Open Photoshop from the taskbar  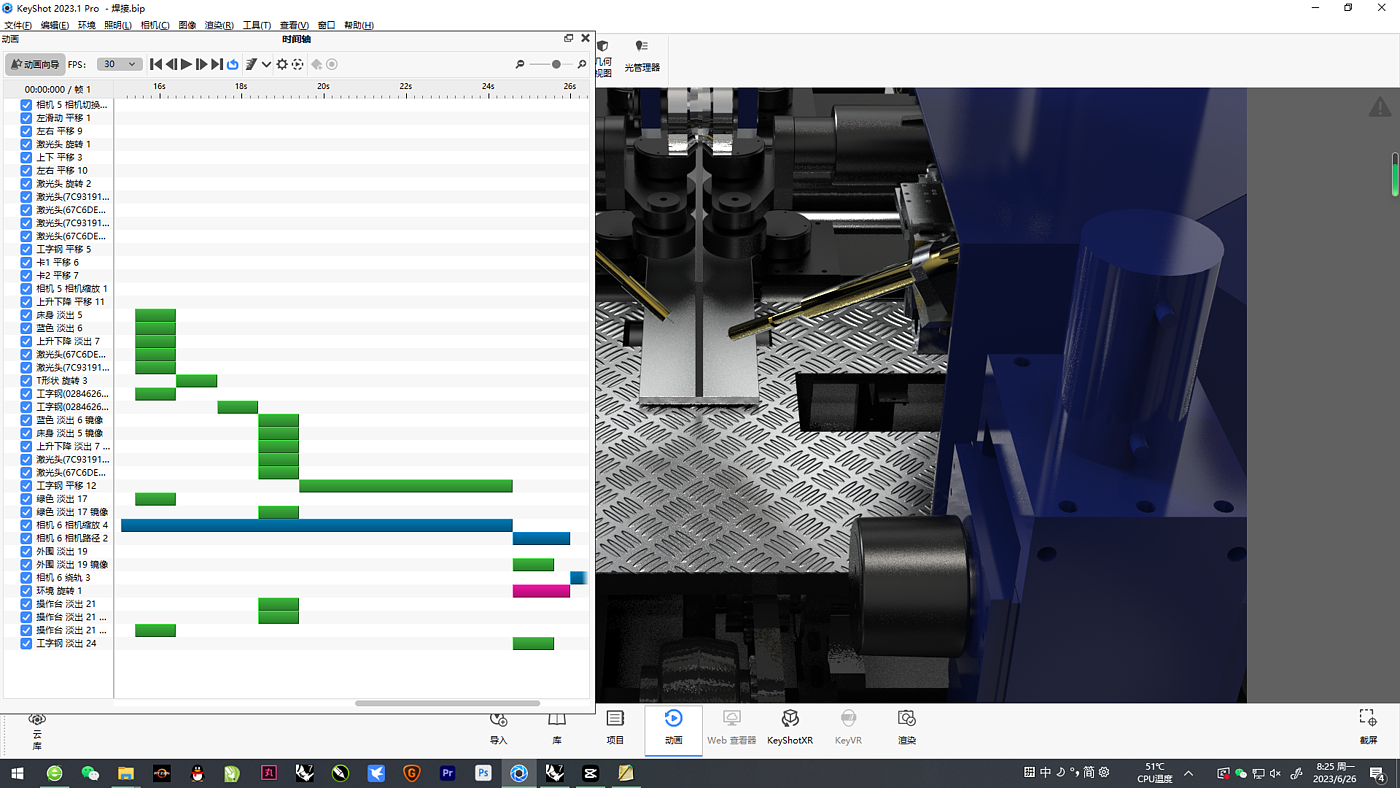tap(483, 773)
